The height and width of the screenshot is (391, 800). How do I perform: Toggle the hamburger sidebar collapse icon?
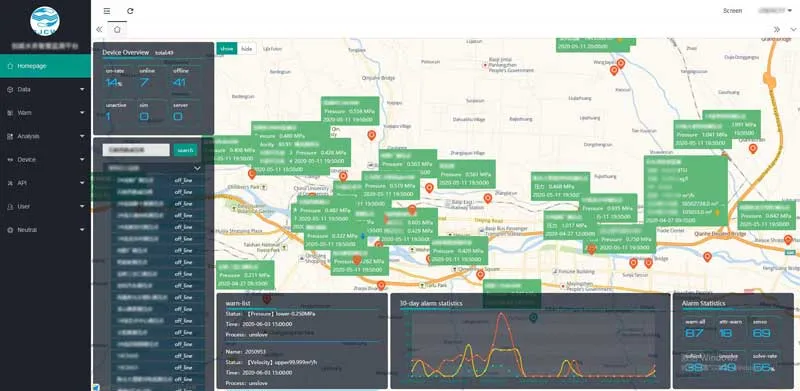(107, 11)
